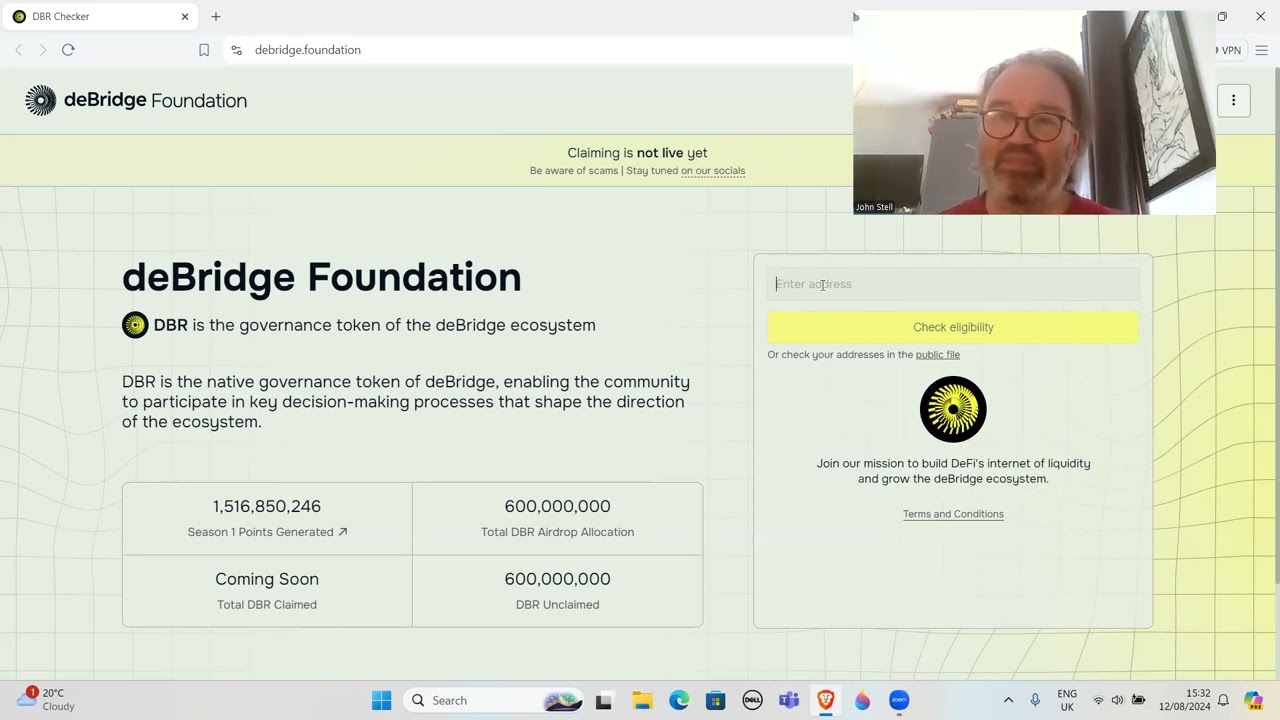Viewport: 1280px width, 720px height.
Task: Open the Terms and Conditions link
Action: (953, 514)
